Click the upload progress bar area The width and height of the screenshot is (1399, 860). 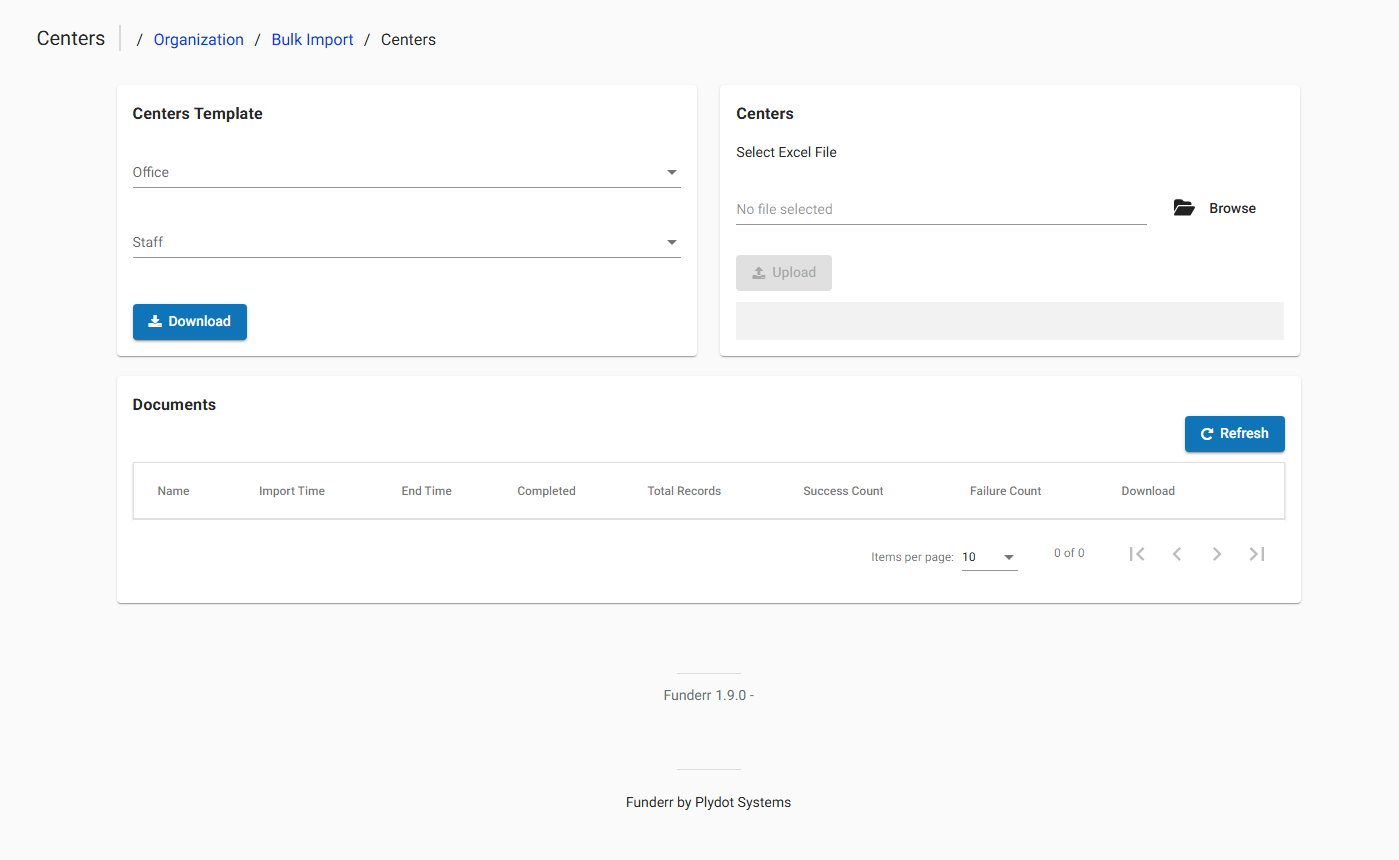1009,320
